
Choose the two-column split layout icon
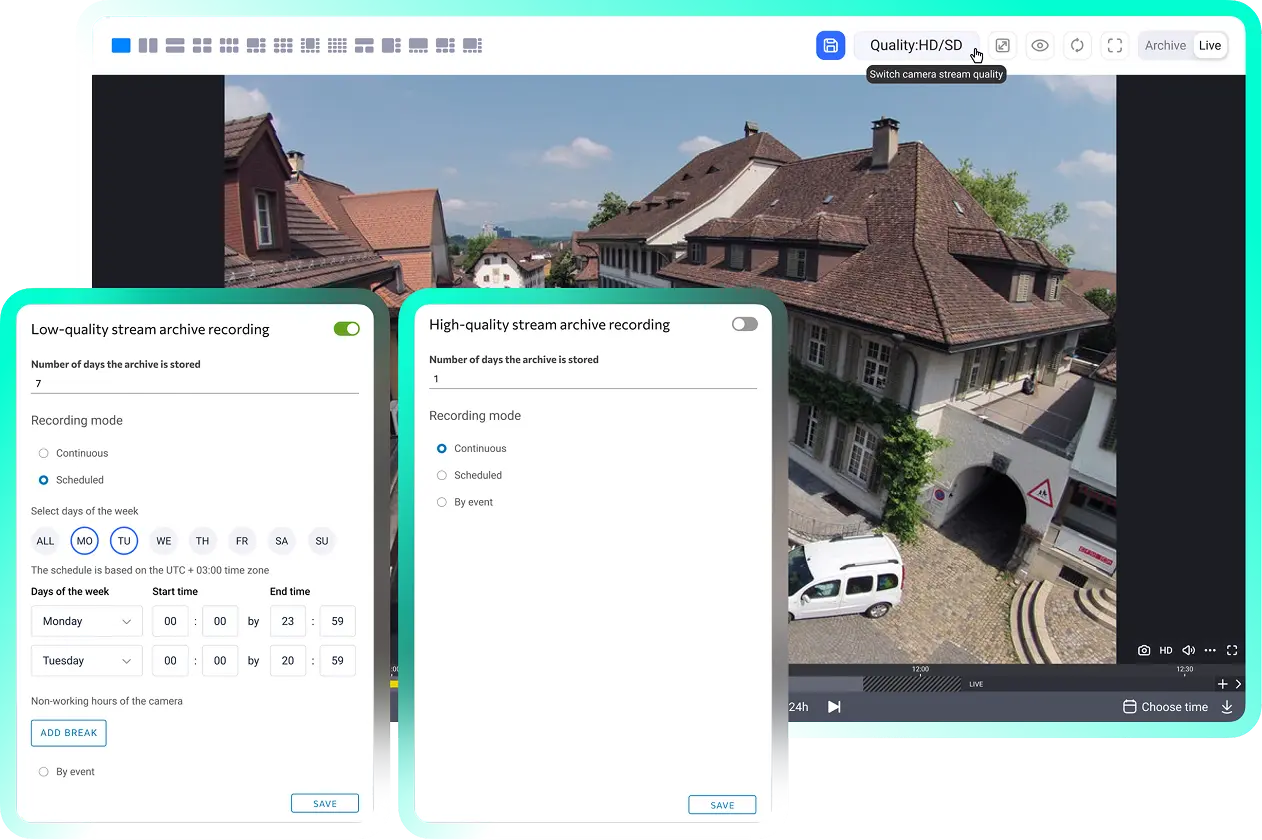148,46
